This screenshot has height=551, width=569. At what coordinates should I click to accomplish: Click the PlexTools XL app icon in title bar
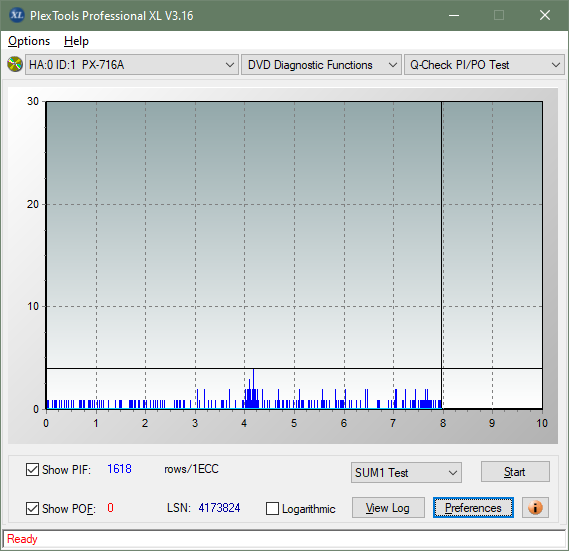tap(16, 15)
